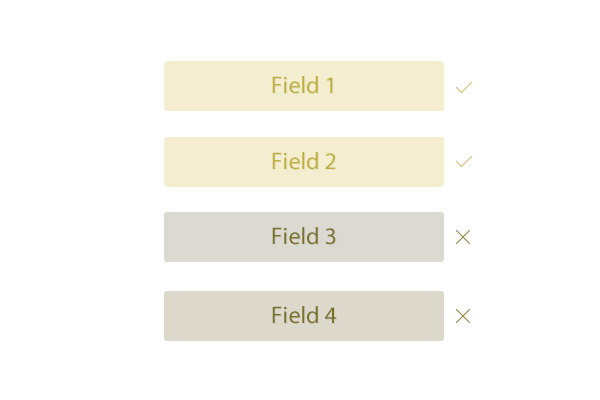Select the gray Field 4 box
This screenshot has height=400, width=600.
[304, 316]
